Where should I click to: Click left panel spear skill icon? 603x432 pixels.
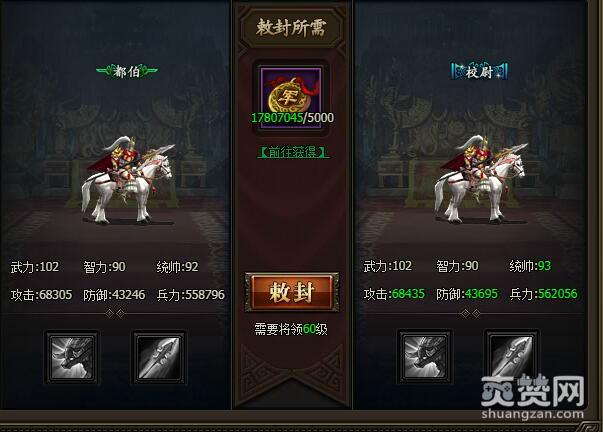[x=158, y=357]
